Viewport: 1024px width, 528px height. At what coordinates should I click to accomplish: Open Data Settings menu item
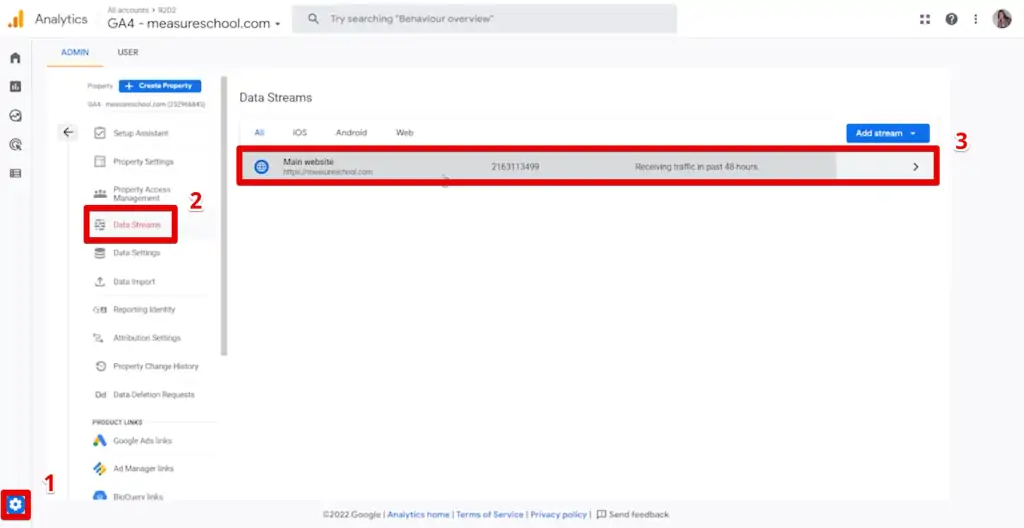tap(136, 253)
